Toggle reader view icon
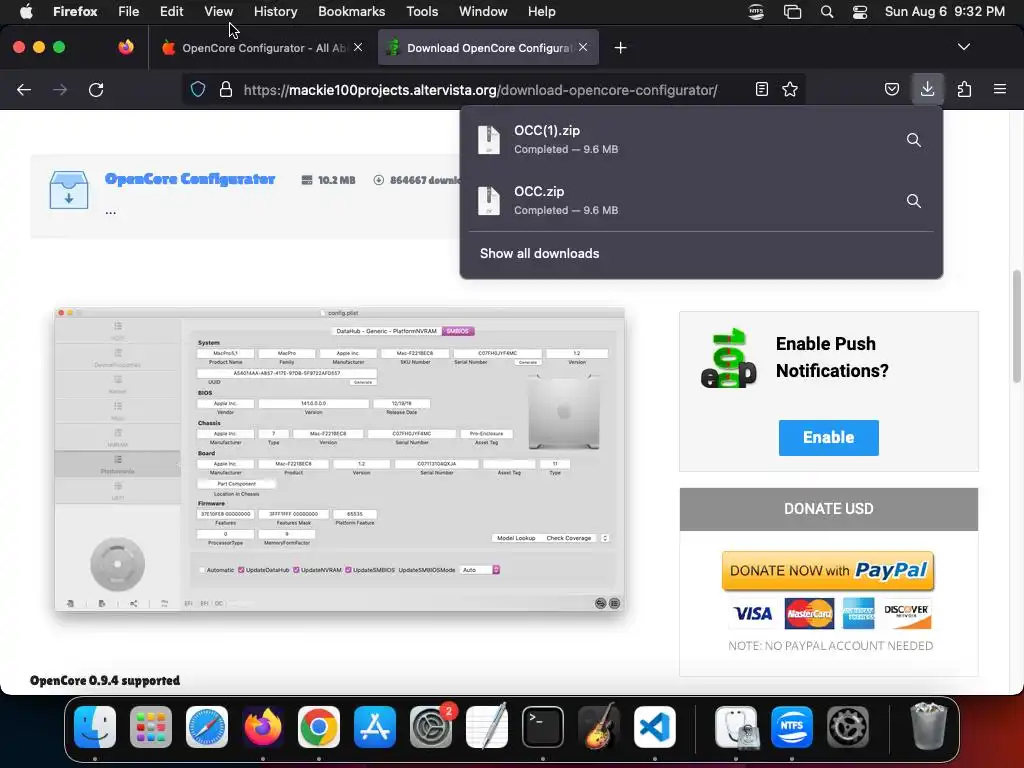The width and height of the screenshot is (1024, 768). pyautogui.click(x=761, y=89)
